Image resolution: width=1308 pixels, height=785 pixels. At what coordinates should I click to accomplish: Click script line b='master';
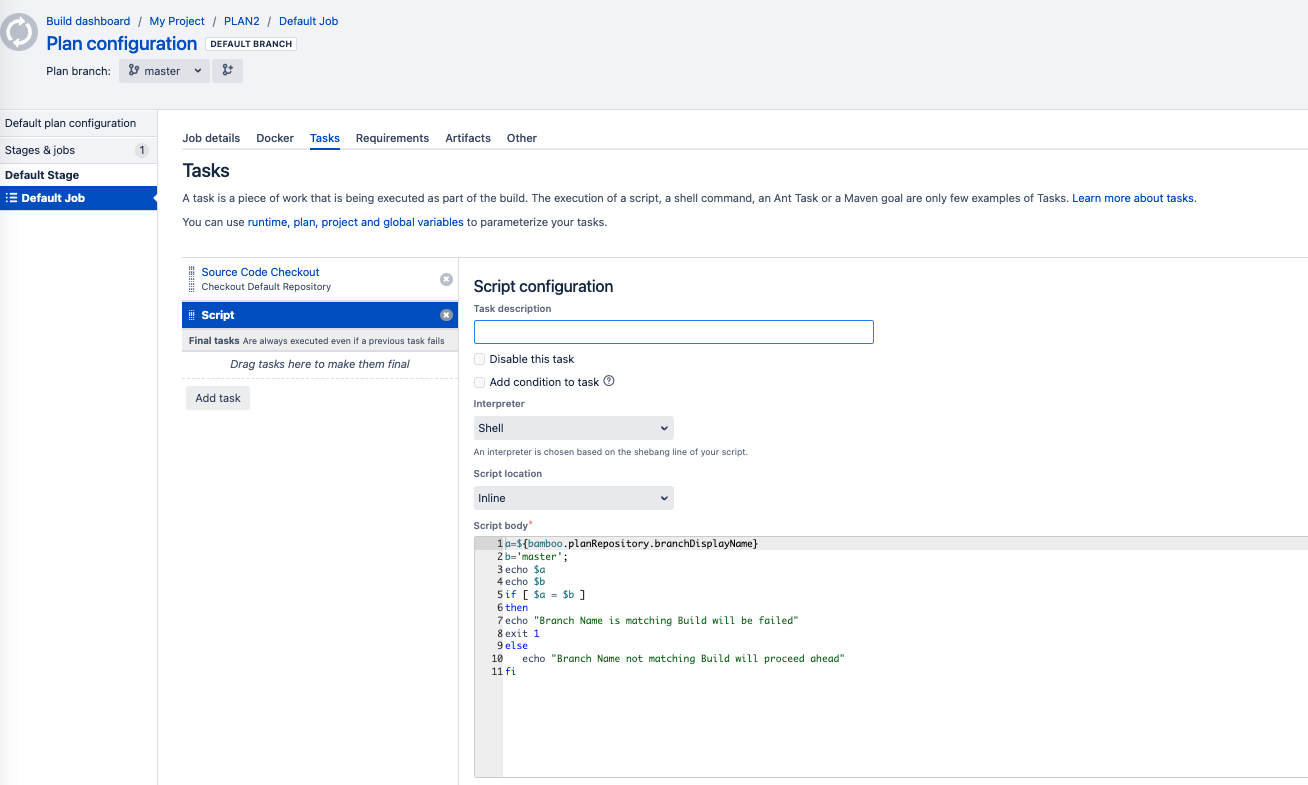pos(536,556)
